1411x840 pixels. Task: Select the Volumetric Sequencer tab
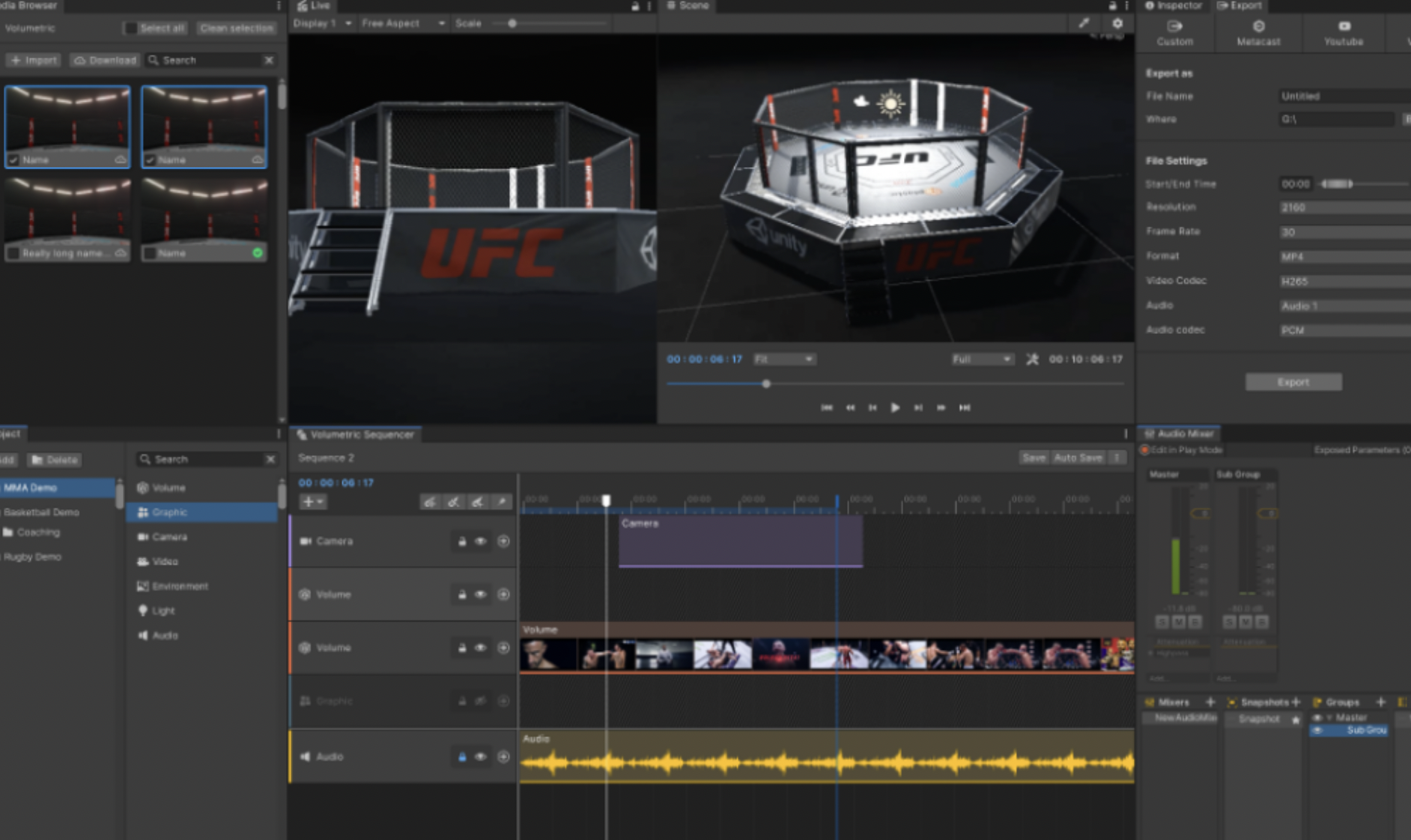(355, 434)
